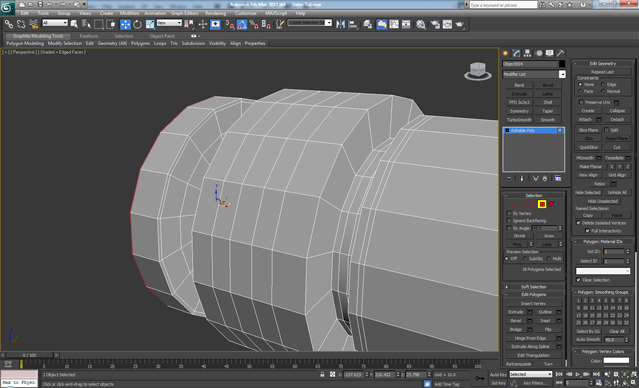639x388 pixels.
Task: Click the Detach button
Action: [617, 119]
